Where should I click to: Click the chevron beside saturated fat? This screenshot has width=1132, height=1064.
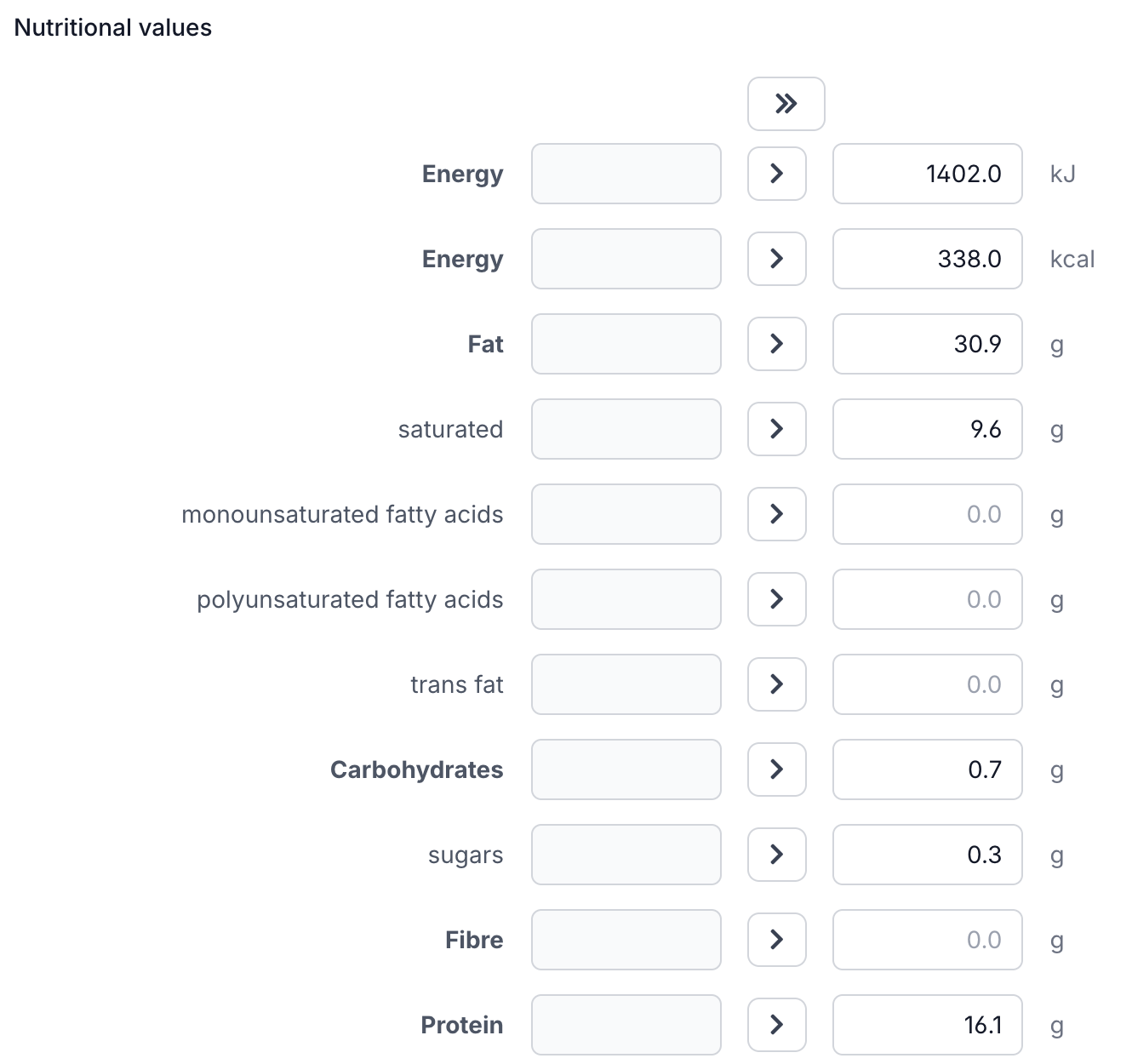(x=776, y=429)
